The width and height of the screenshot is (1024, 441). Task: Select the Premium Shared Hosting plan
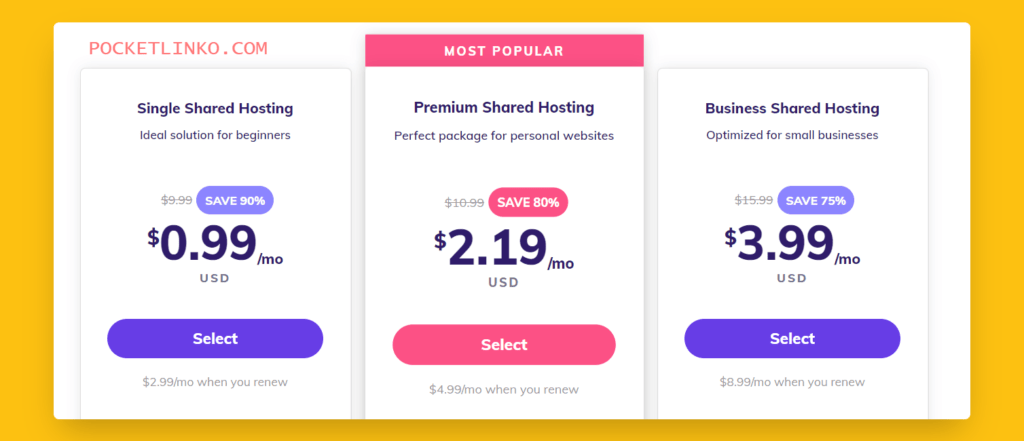click(504, 345)
